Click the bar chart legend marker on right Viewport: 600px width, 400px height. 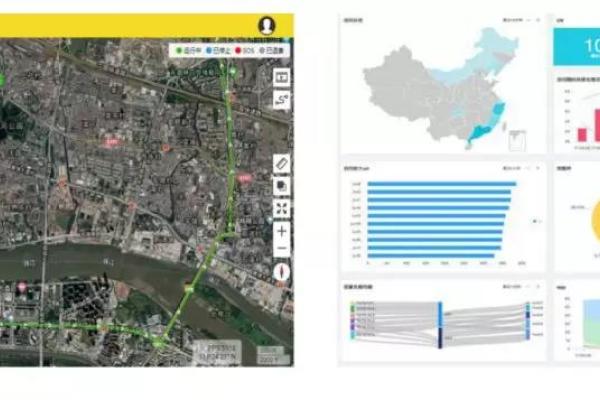coord(536,221)
